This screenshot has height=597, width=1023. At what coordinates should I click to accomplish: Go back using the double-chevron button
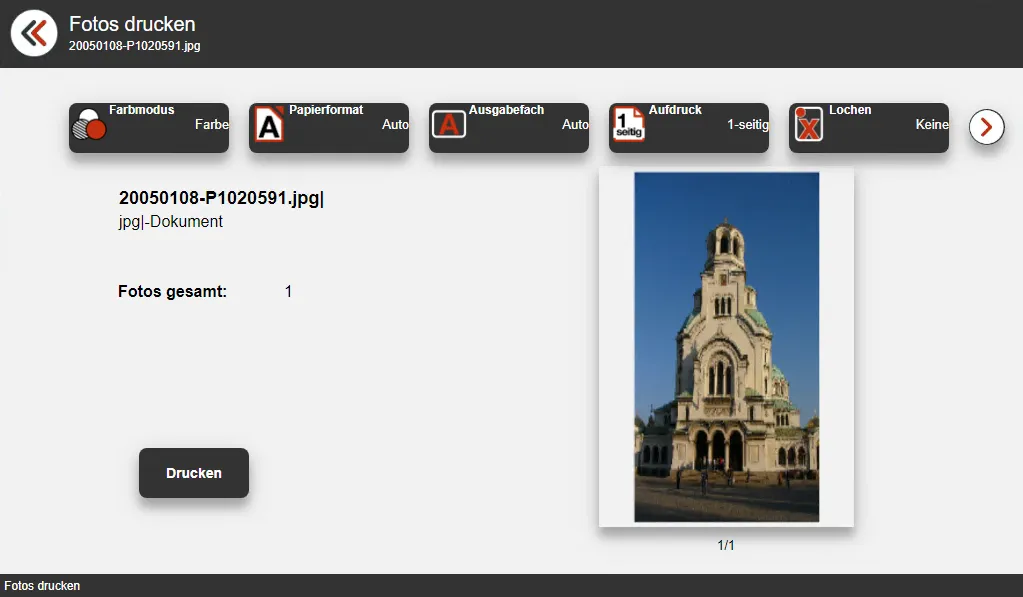click(34, 33)
